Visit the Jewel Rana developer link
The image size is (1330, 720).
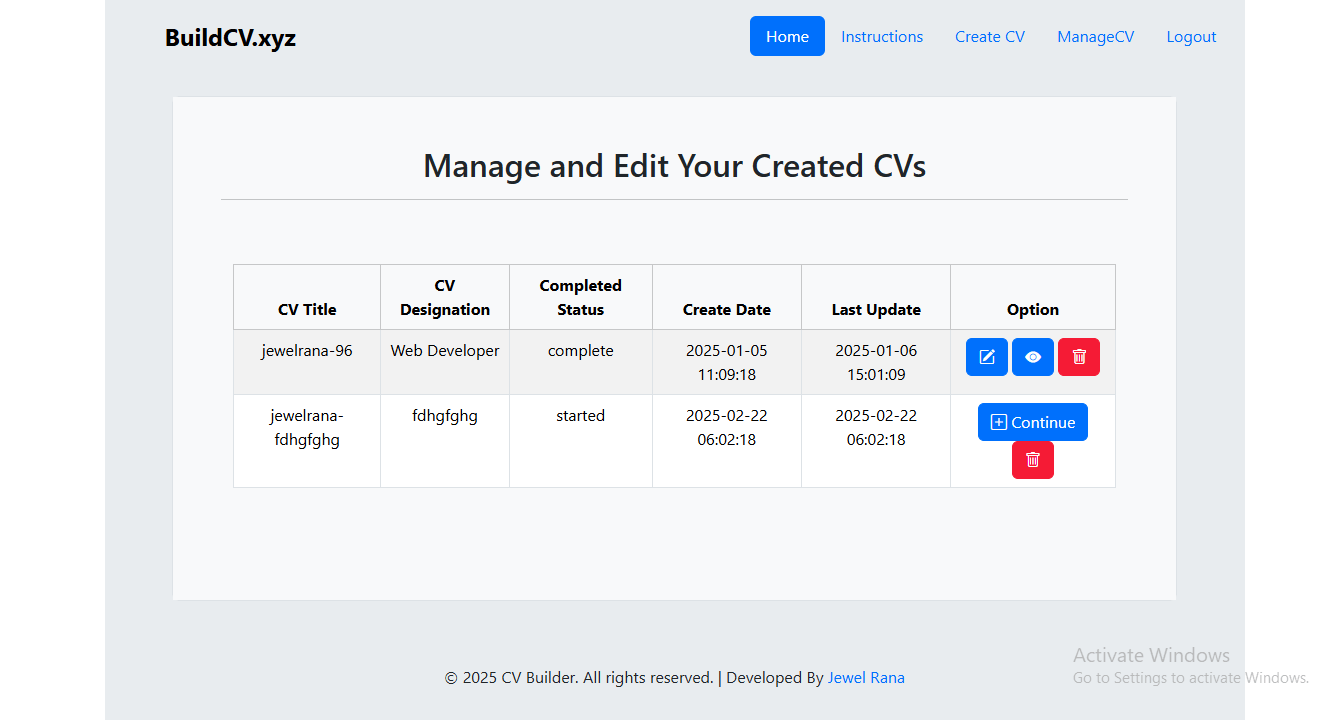point(865,678)
